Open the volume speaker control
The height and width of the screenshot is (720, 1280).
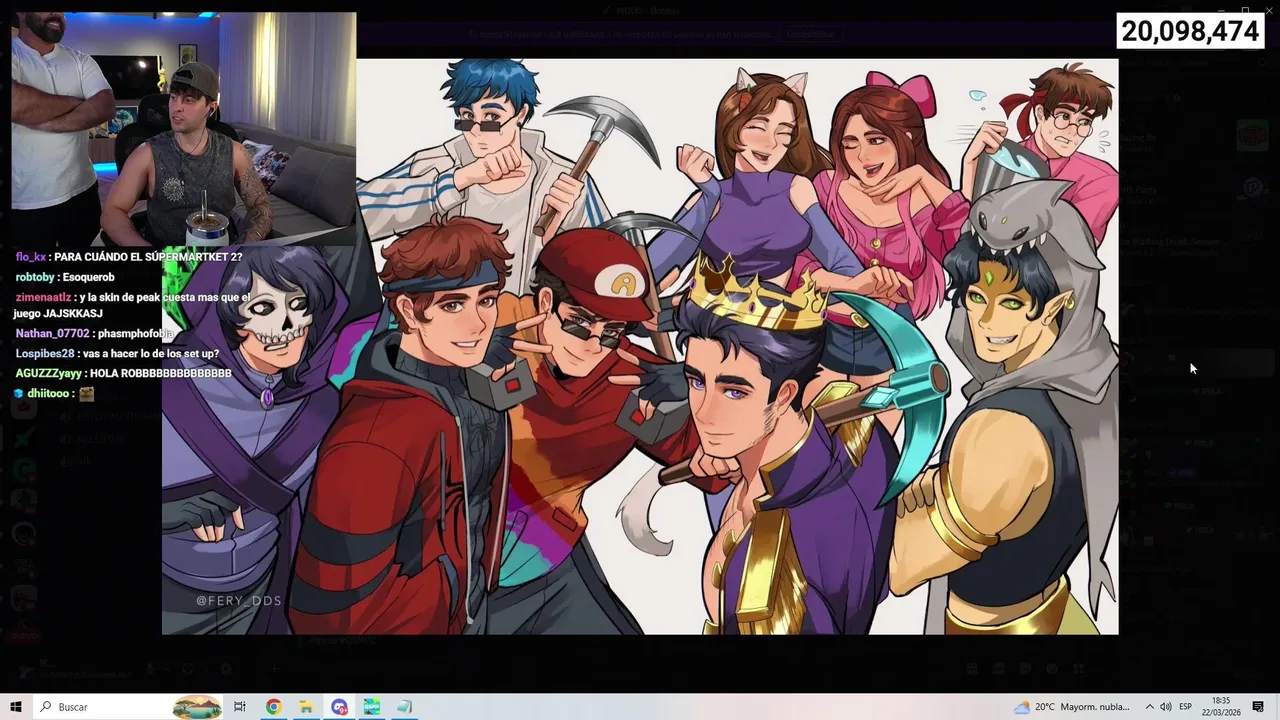click(x=1166, y=707)
